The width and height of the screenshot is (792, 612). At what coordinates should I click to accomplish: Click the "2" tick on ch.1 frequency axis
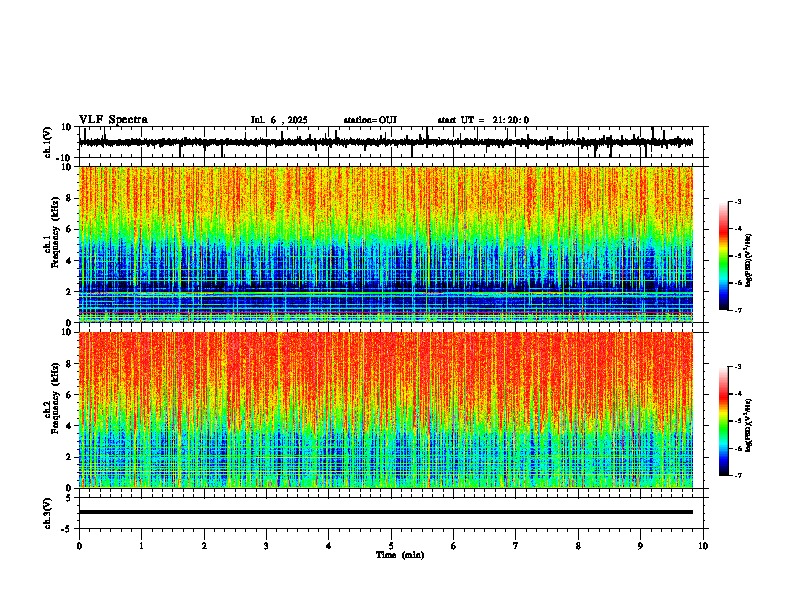(x=70, y=292)
